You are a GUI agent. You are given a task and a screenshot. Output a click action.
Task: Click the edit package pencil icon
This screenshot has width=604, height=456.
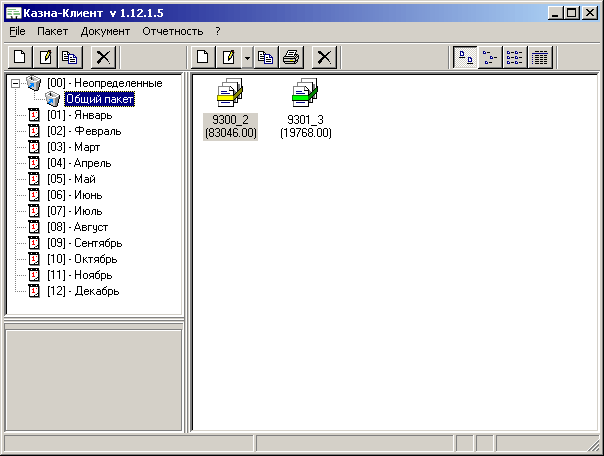point(45,57)
